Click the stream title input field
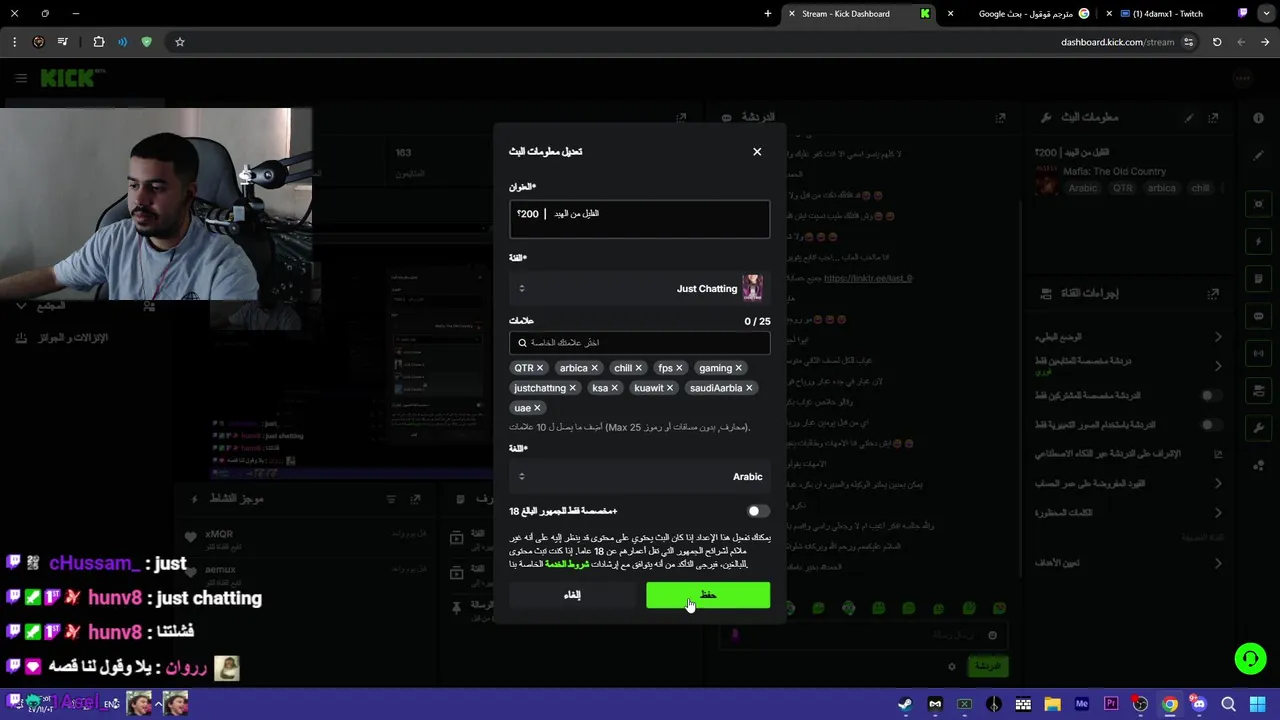This screenshot has height=720, width=1280. pyautogui.click(x=639, y=219)
